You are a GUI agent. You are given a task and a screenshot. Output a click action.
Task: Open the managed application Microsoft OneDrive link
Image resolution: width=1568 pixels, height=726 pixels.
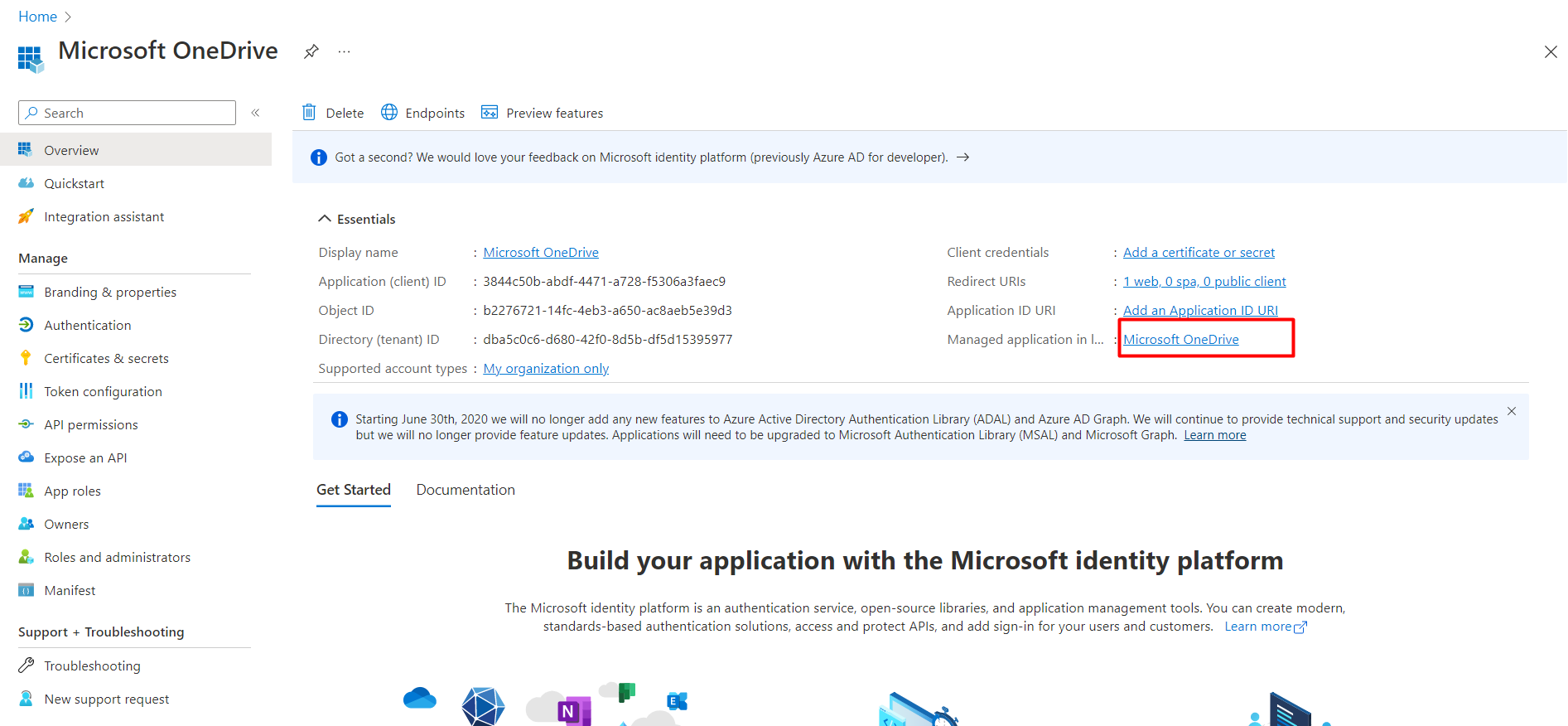pos(1181,339)
